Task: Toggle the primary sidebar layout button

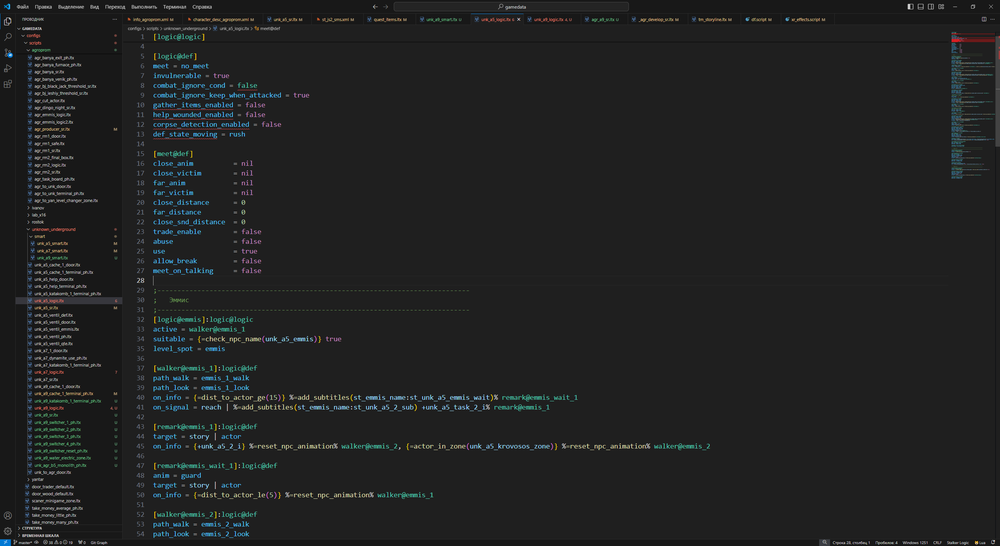Action: 910,6
